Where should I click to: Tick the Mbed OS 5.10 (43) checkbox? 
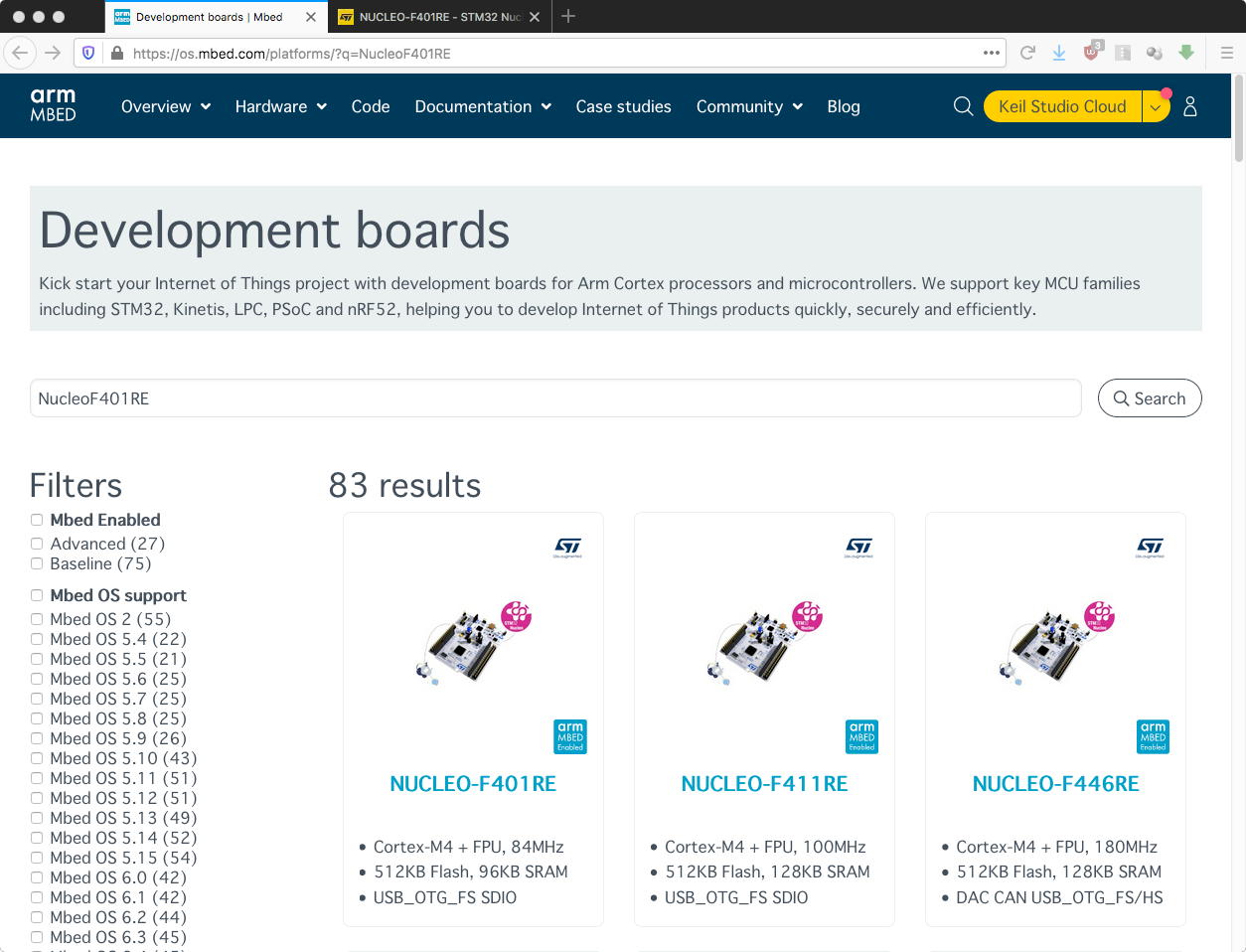pos(37,758)
